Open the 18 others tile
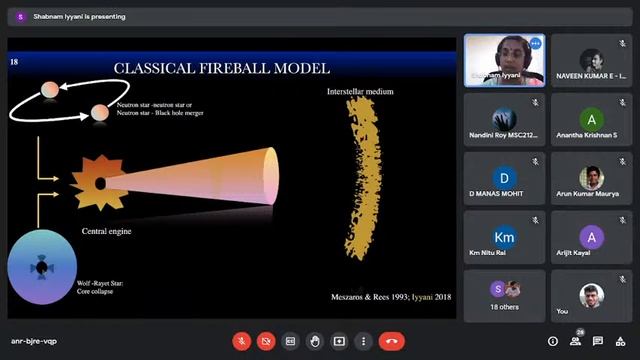Screen dimensions: 640x360 click(504, 296)
